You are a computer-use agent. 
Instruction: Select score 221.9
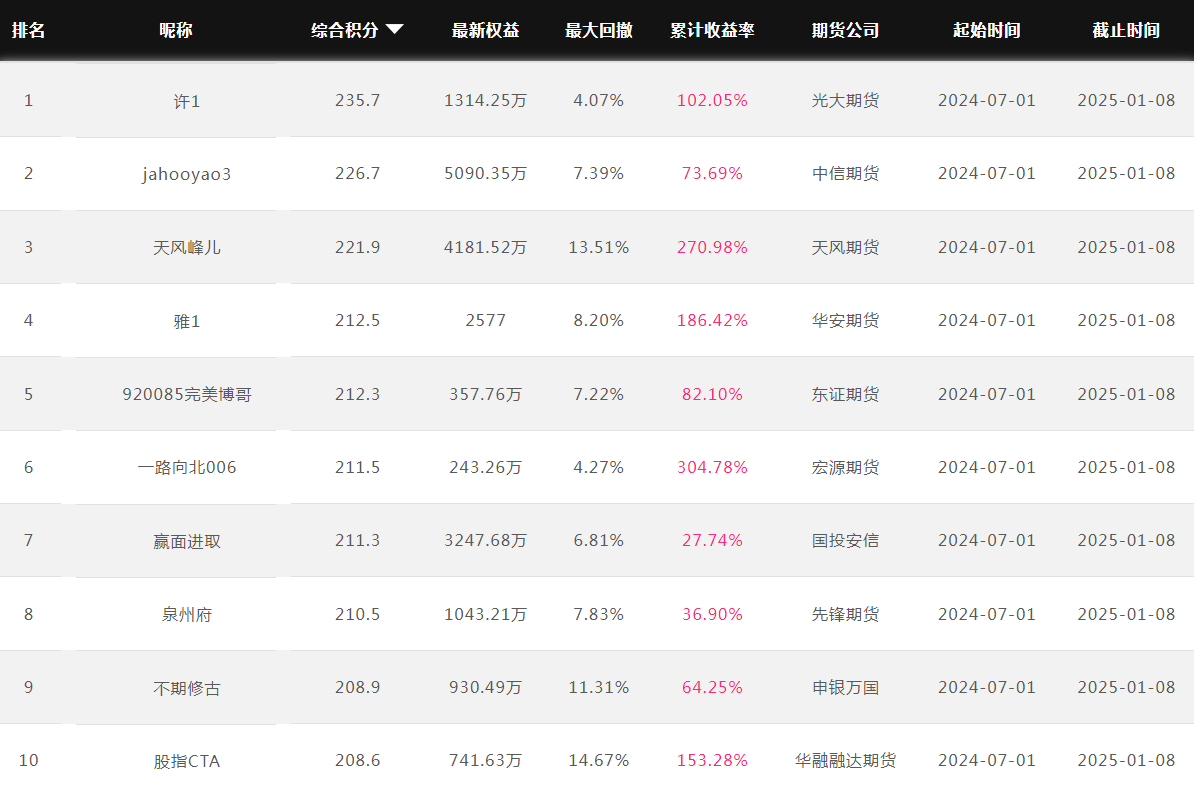[x=357, y=247]
